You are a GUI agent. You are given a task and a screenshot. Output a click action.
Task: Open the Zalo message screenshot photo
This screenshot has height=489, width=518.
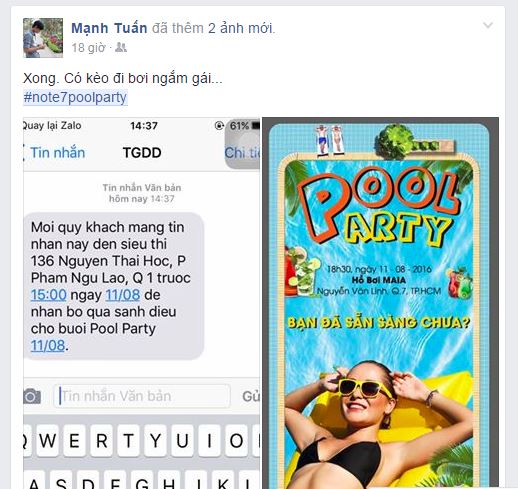(x=141, y=303)
